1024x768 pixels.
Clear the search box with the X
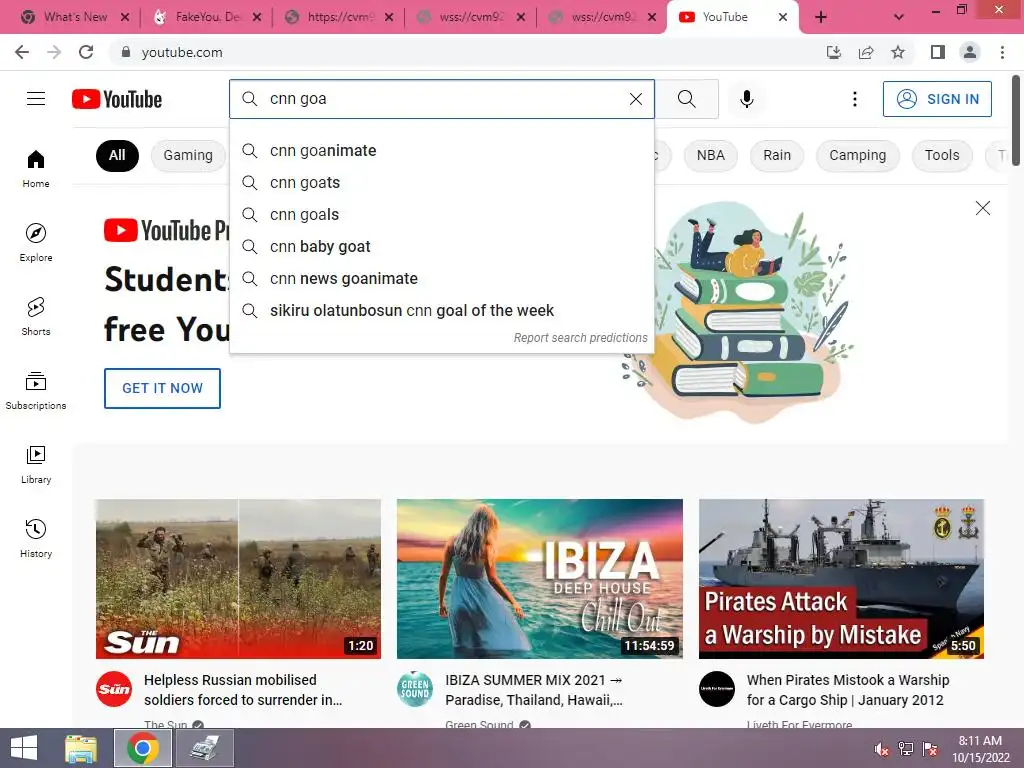pyautogui.click(x=635, y=99)
